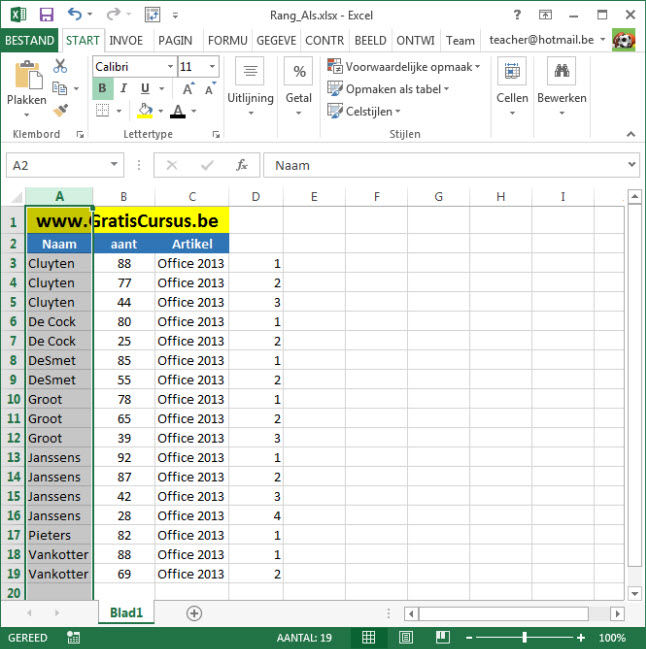The height and width of the screenshot is (649, 646).
Task: Click the horizontal scrollbar right arrow
Action: pyautogui.click(x=617, y=613)
